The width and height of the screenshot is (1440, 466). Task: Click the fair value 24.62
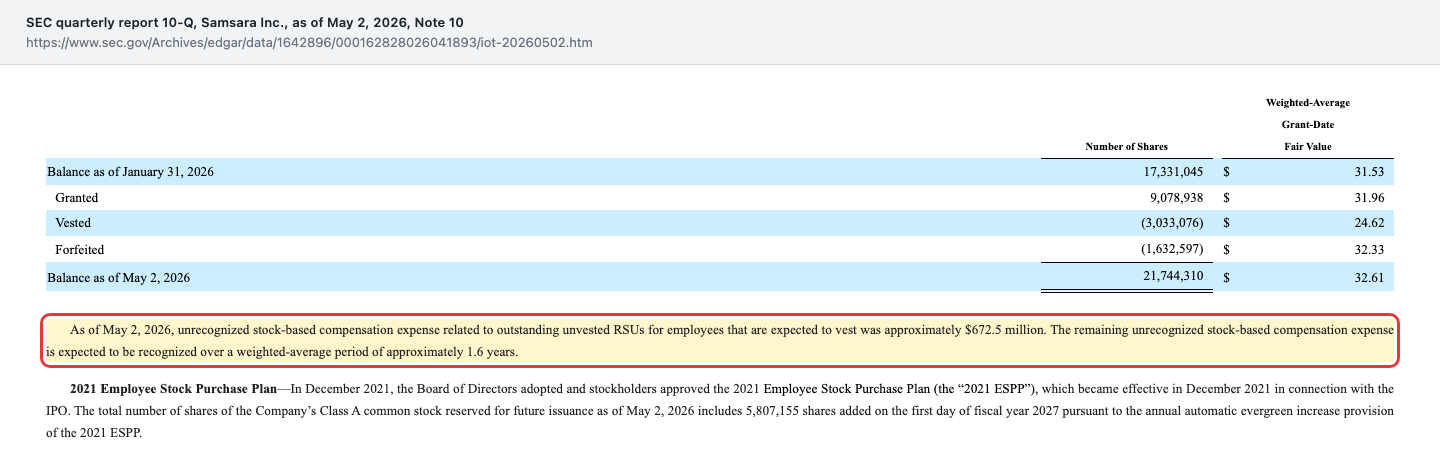1369,223
